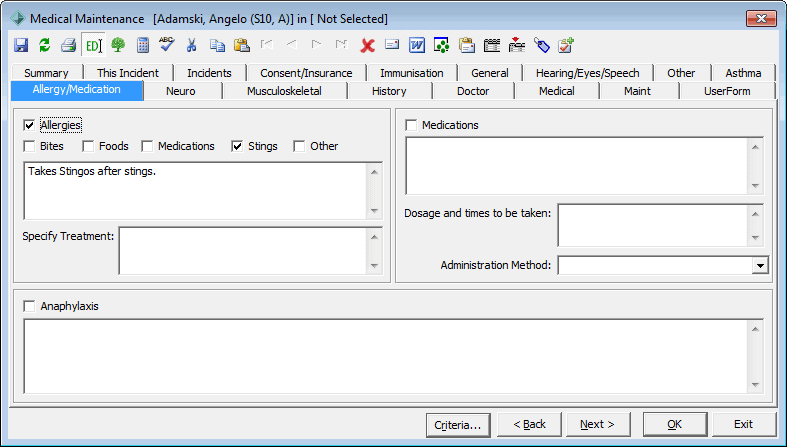Click the OK button

click(x=675, y=424)
